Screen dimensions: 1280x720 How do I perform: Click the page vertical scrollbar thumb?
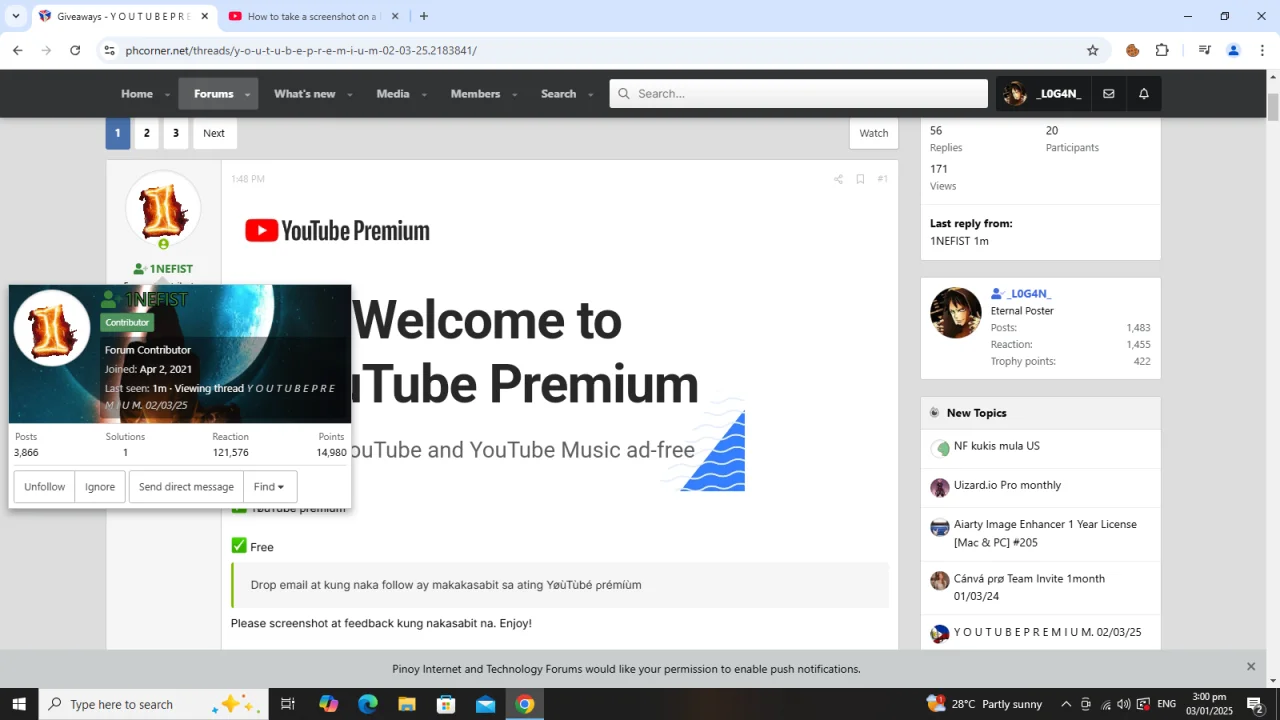click(1273, 107)
